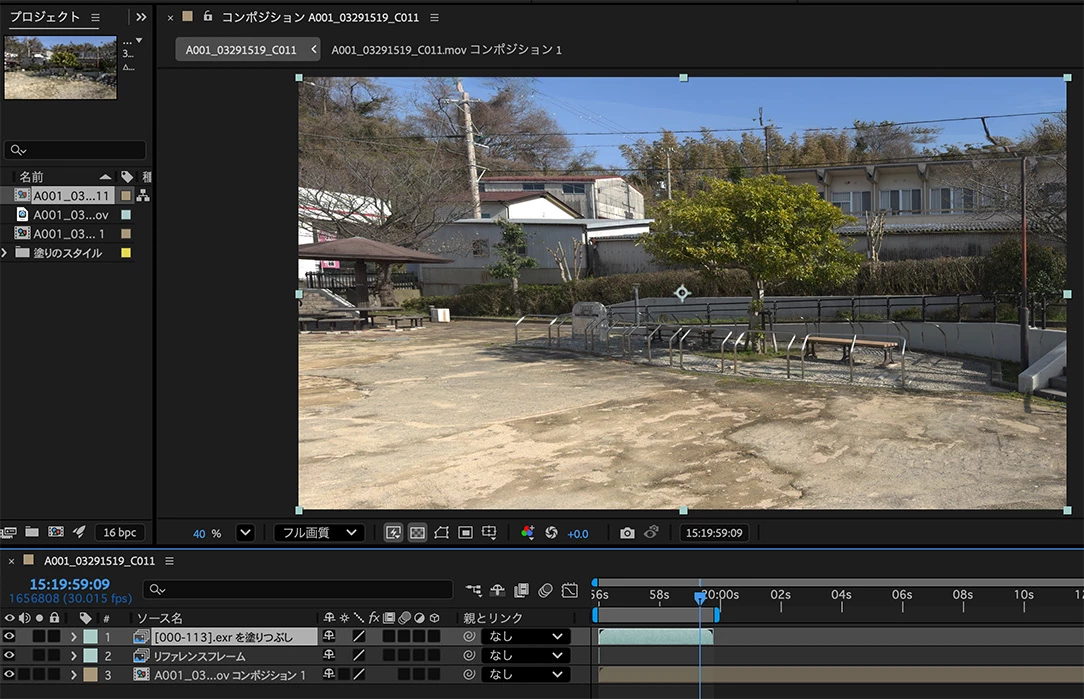Click the label swatch for A001_03...ov
The width and height of the screenshot is (1084, 699).
pyautogui.click(x=126, y=215)
